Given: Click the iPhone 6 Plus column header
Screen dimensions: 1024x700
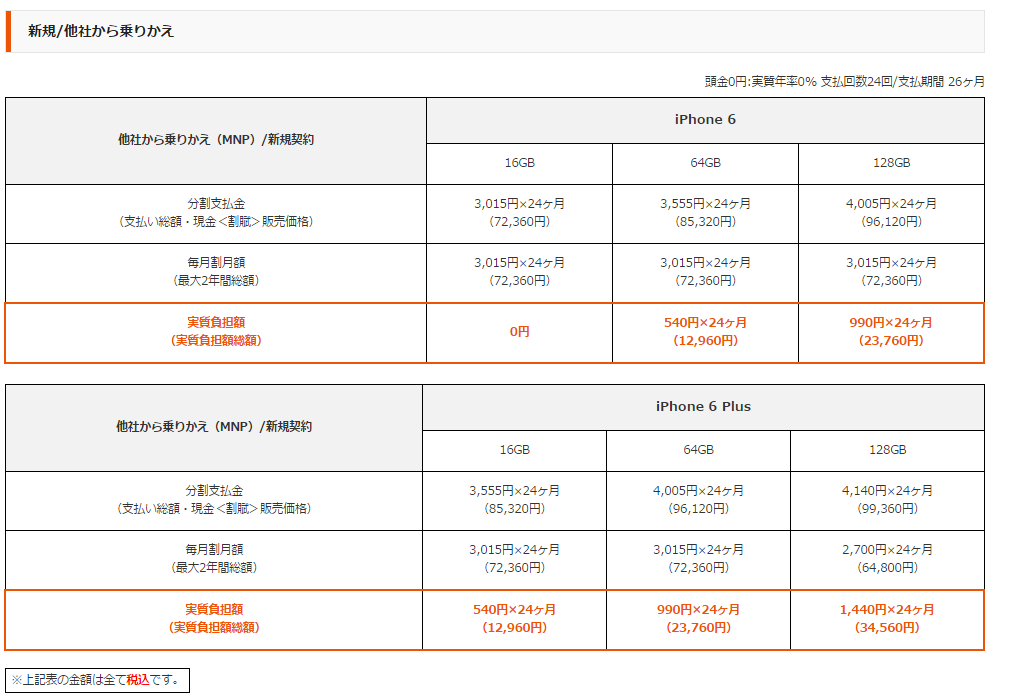Looking at the screenshot, I should pyautogui.click(x=703, y=407).
